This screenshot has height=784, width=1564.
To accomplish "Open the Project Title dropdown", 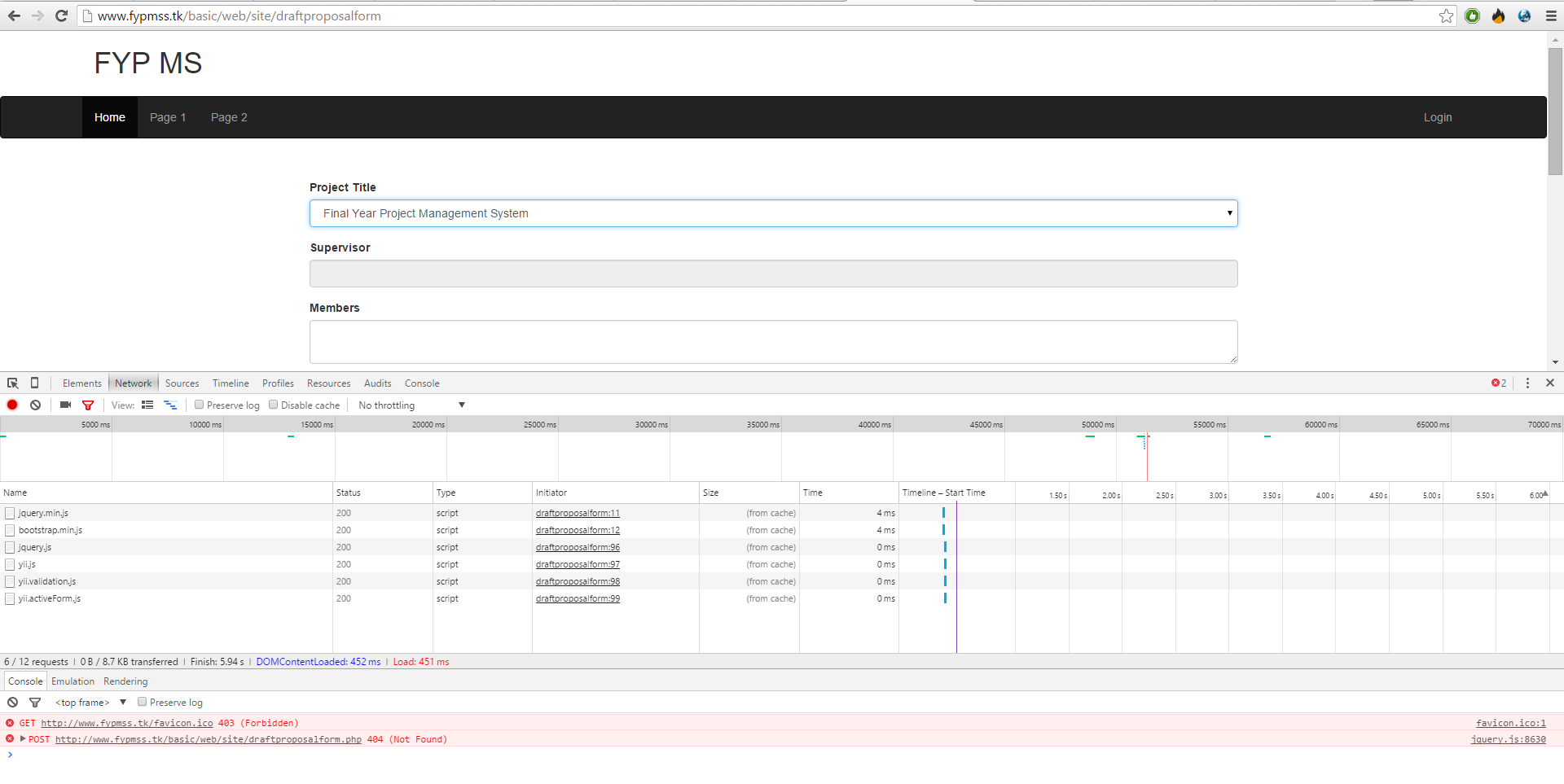I will point(773,213).
